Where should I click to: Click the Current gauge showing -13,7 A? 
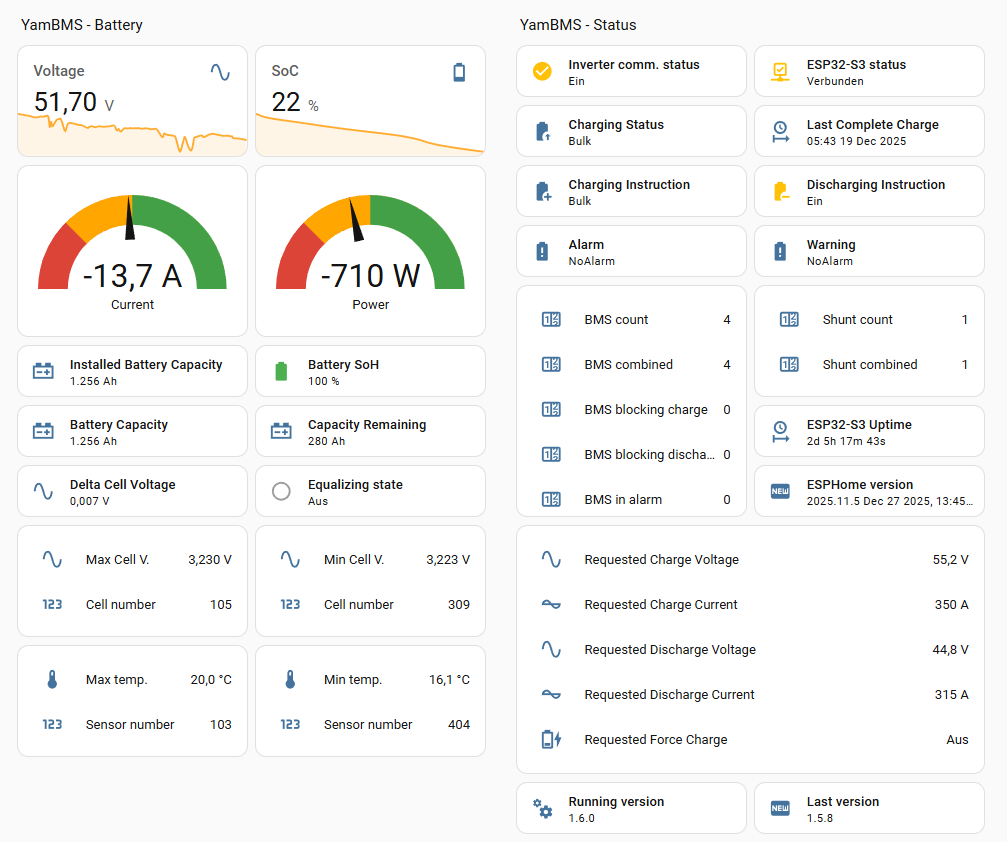132,252
